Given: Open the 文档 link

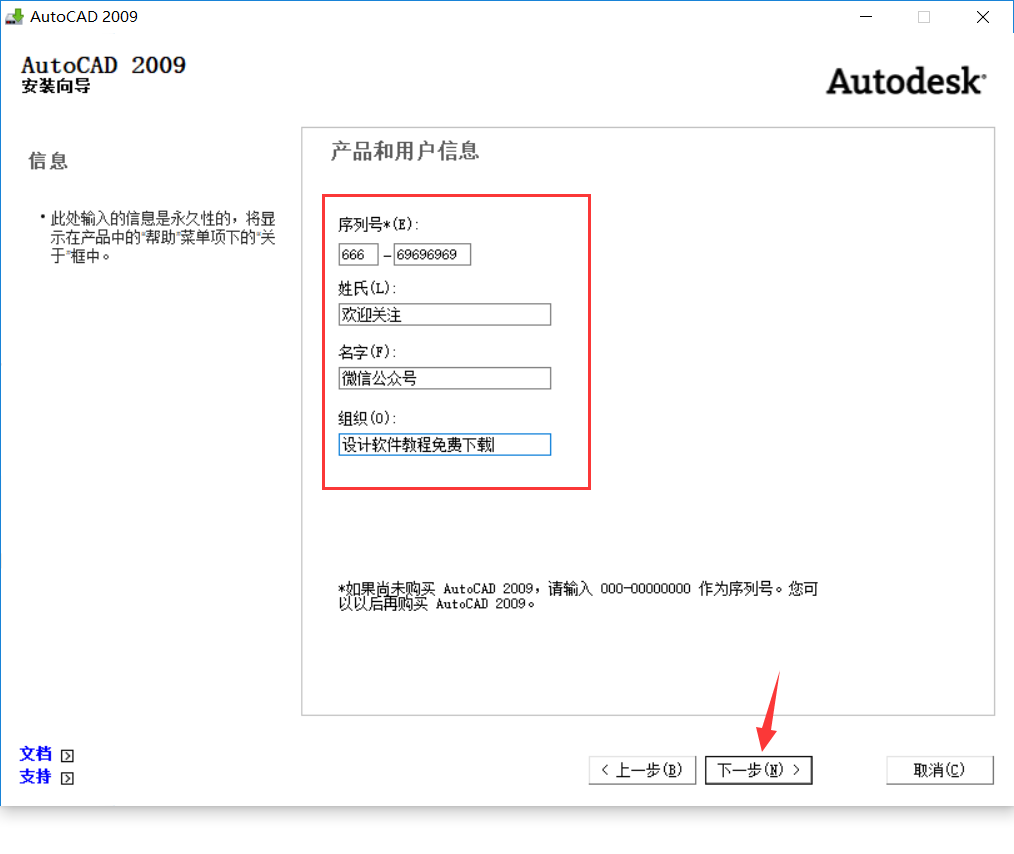Looking at the screenshot, I should [x=35, y=754].
